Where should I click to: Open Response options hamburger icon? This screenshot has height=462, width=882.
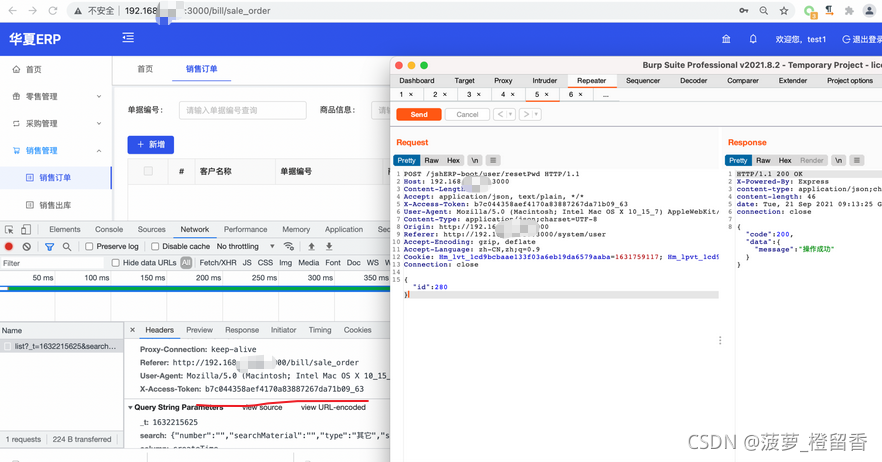coord(857,160)
